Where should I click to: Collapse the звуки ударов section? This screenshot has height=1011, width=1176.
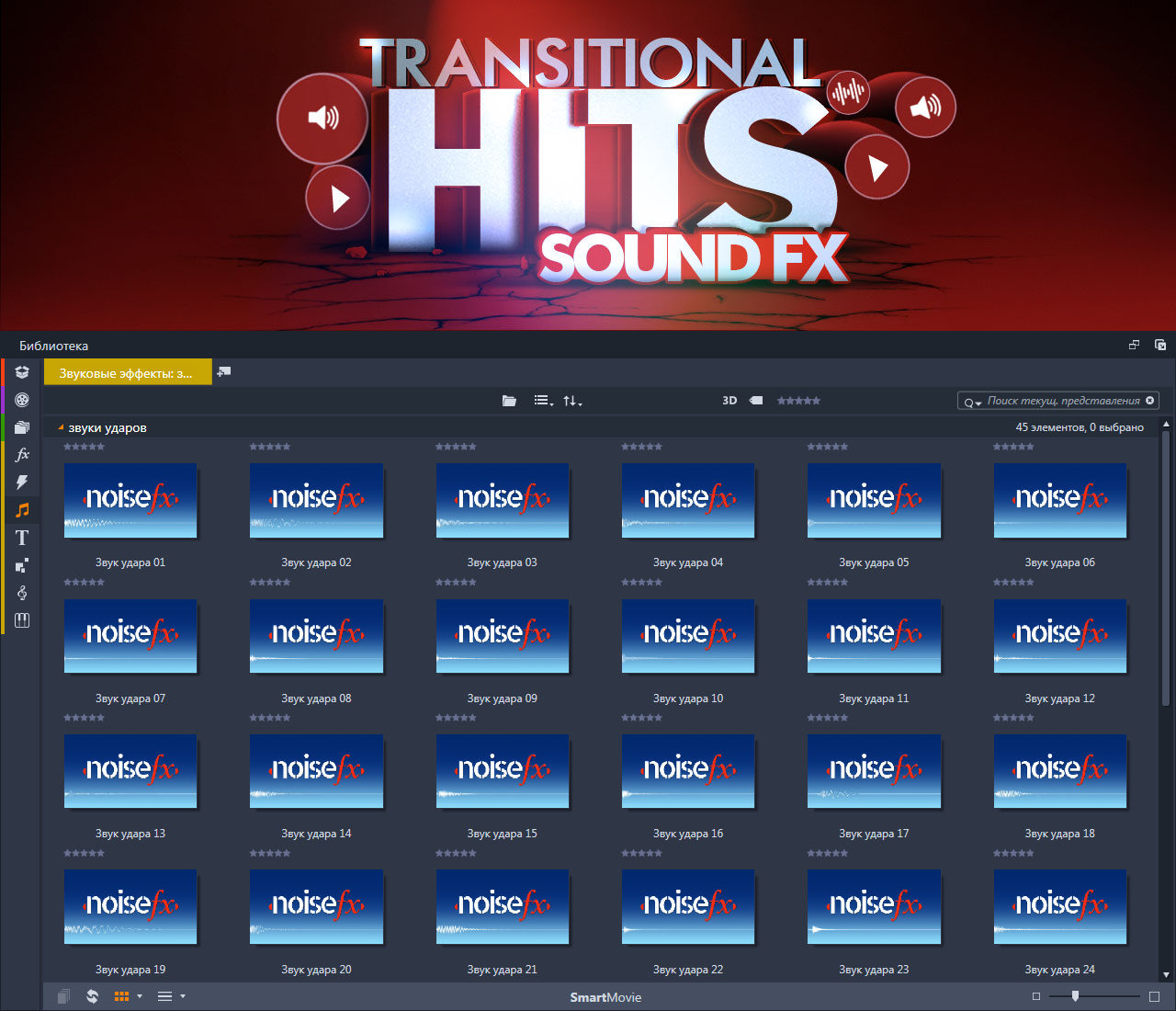pyautogui.click(x=61, y=427)
